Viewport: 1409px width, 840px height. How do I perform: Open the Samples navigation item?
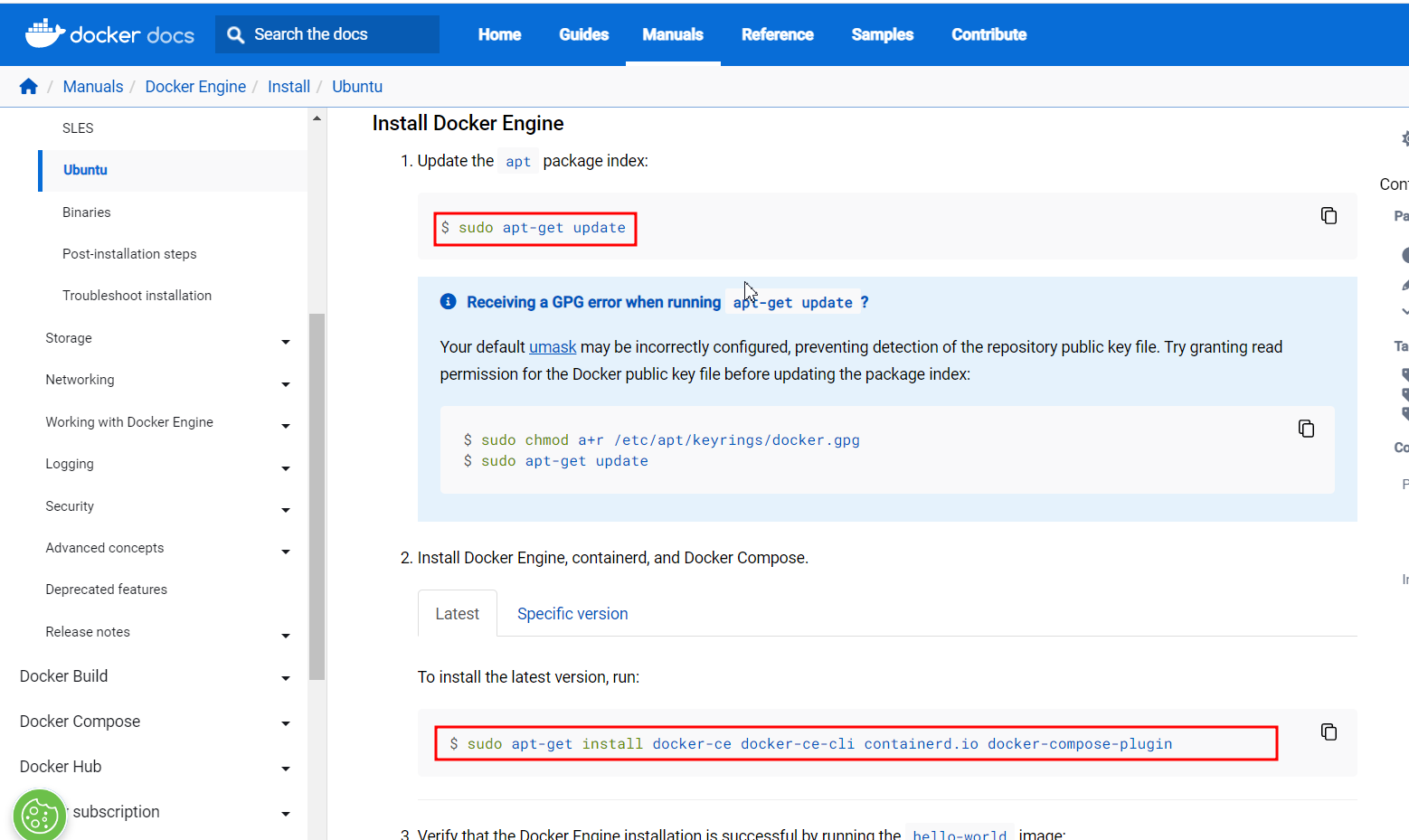(x=883, y=34)
